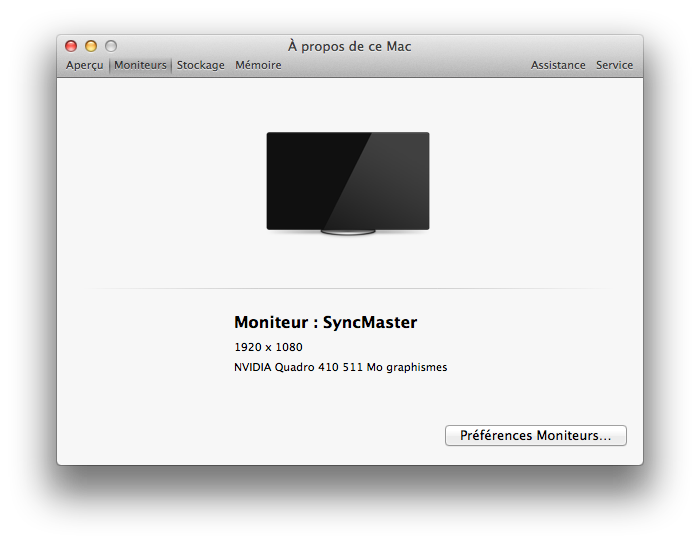The width and height of the screenshot is (700, 544).
Task: Click the NVIDIA Quadro 410 graphics text
Action: (x=341, y=367)
